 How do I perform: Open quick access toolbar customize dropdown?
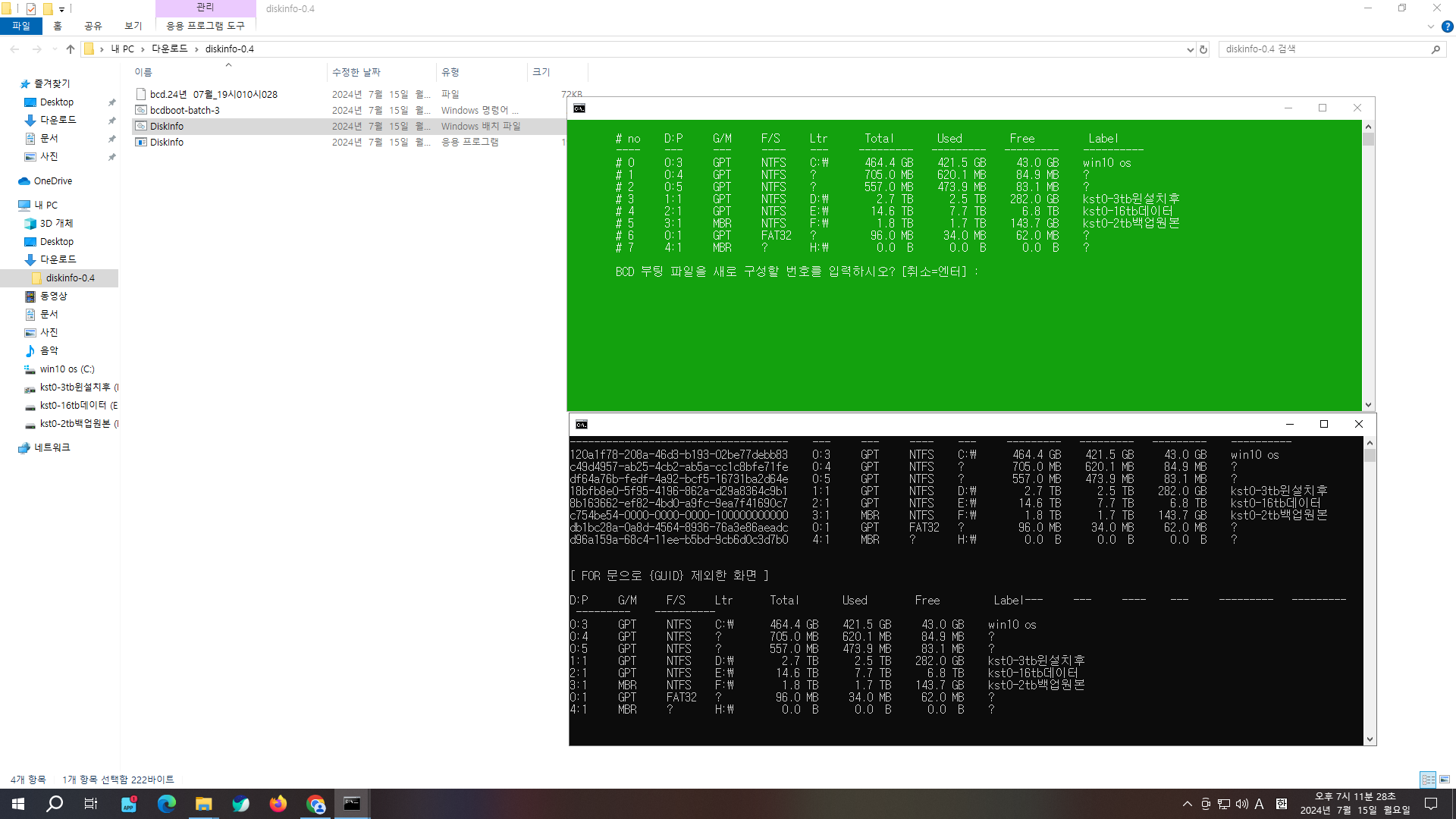click(62, 9)
